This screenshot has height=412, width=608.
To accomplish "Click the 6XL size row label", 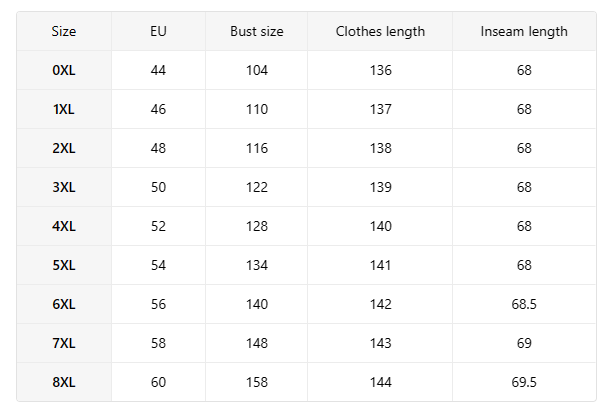I will (64, 304).
